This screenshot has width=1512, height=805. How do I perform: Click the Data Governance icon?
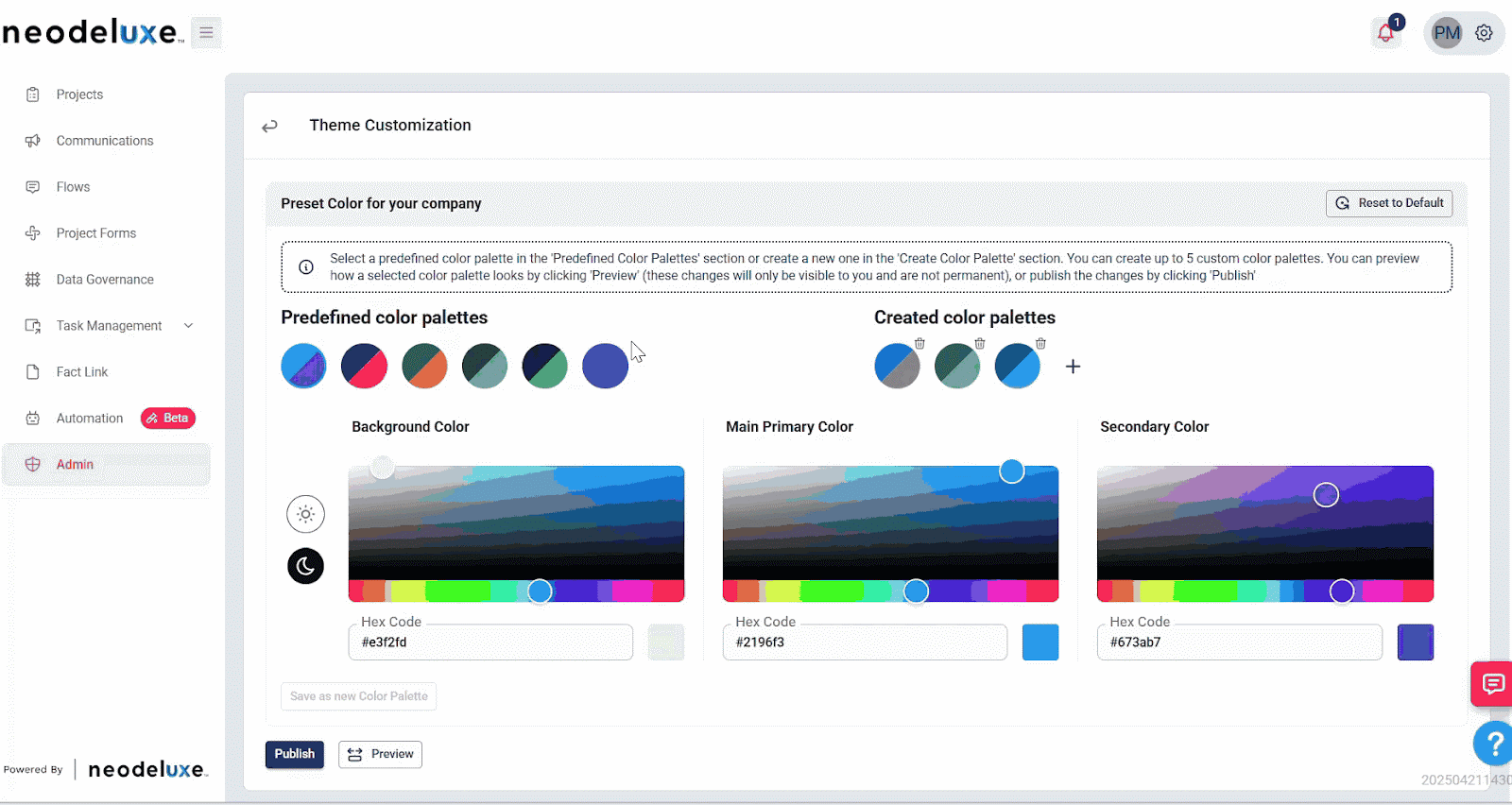pos(33,280)
